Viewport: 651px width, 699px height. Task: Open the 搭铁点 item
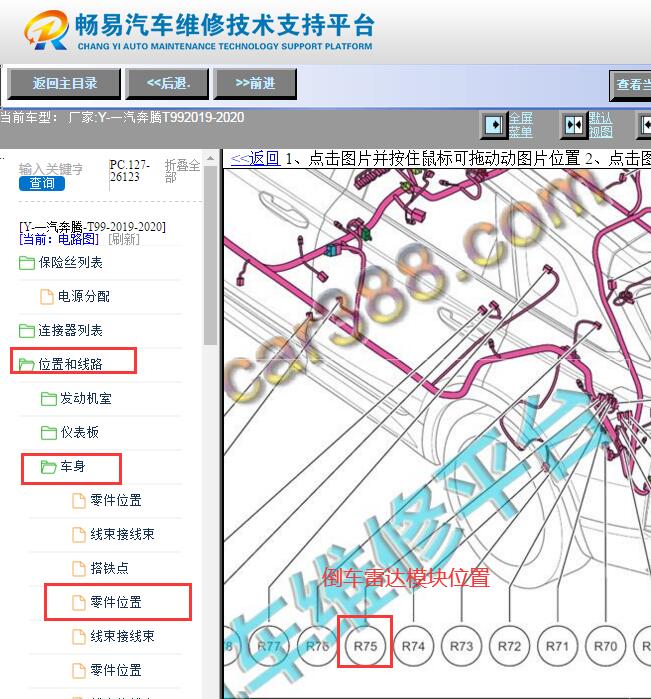[x=109, y=568]
